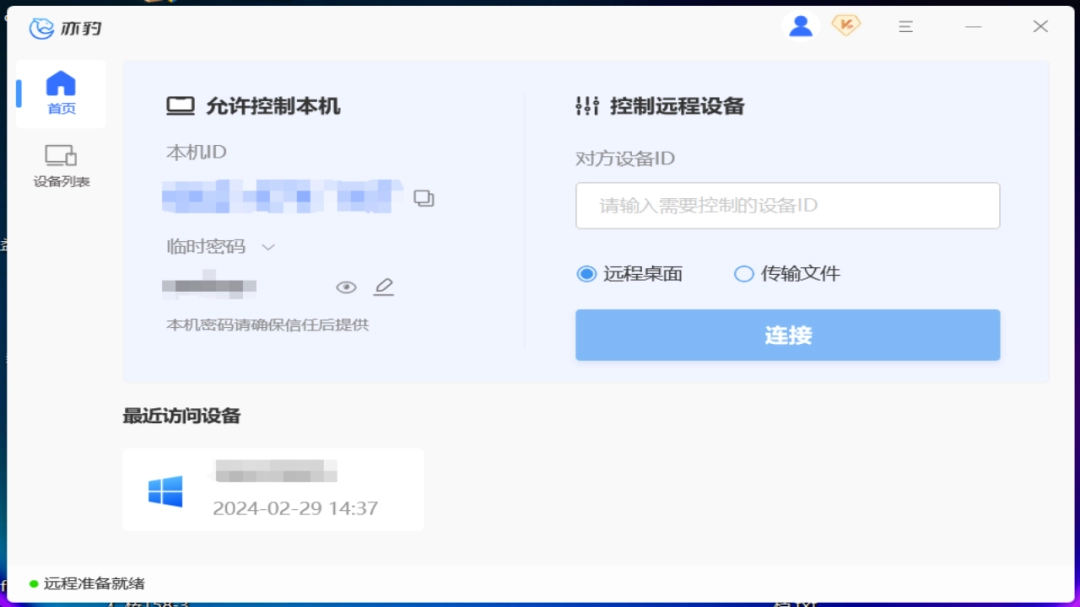The width and height of the screenshot is (1080, 607).
Task: Click the 对方设备ID input field
Action: click(x=787, y=205)
